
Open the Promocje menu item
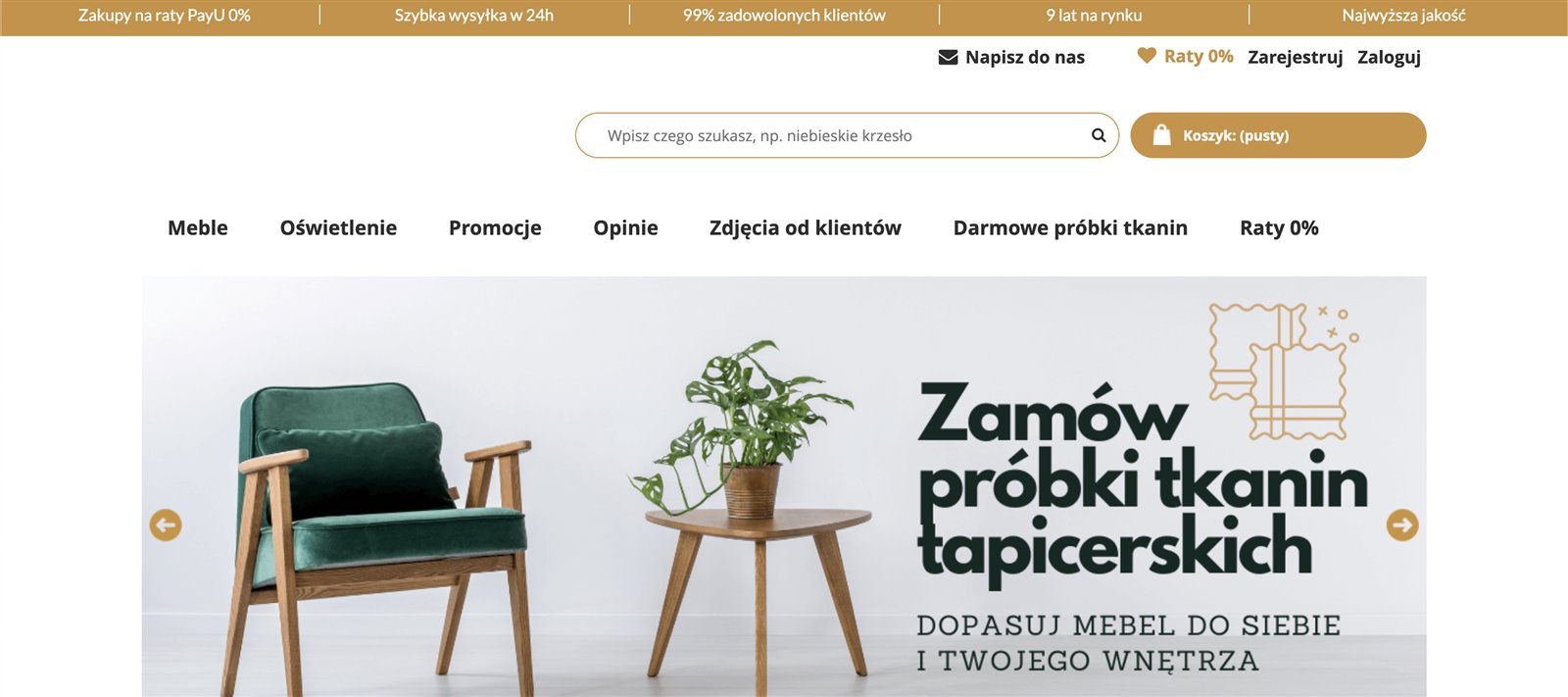point(495,228)
